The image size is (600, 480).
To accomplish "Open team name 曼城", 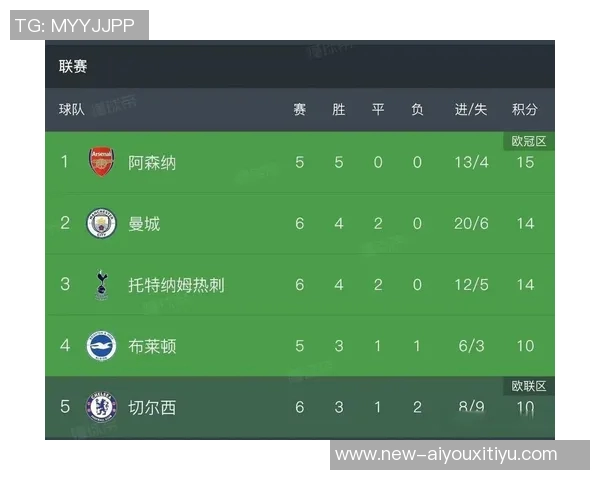I will [144, 223].
